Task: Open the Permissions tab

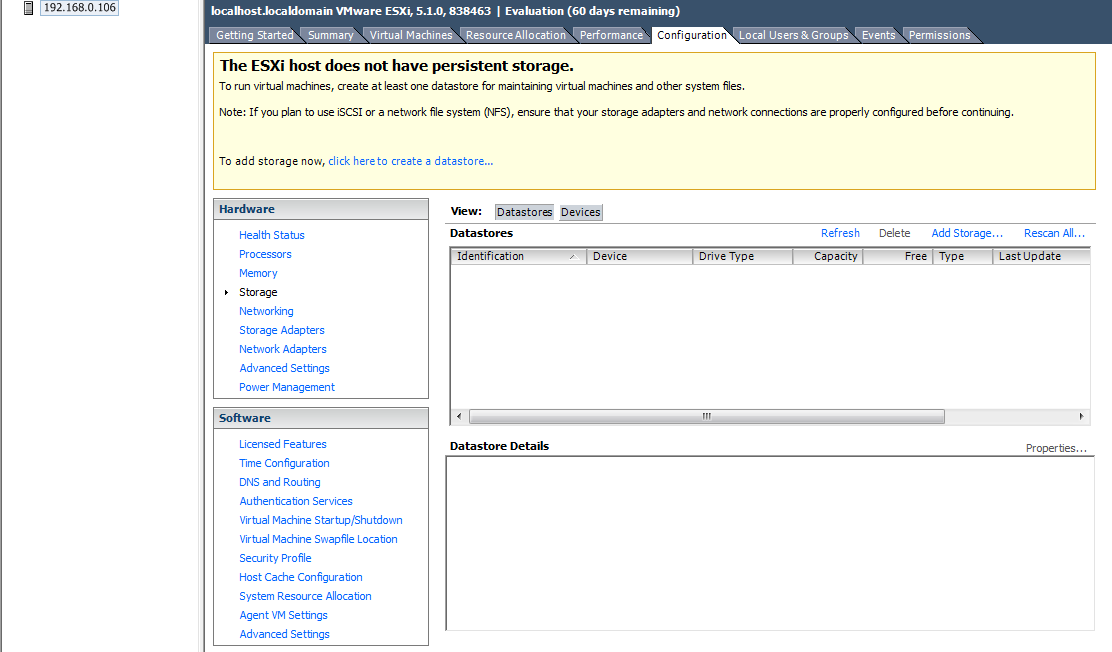Action: [940, 35]
